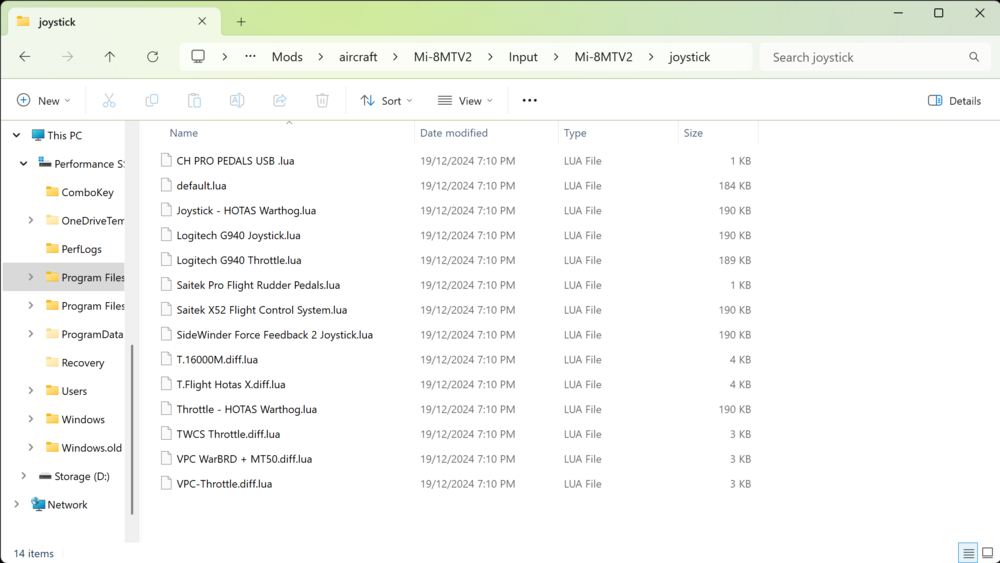Click Mods in the breadcrumb path
1000x563 pixels.
[x=287, y=57]
